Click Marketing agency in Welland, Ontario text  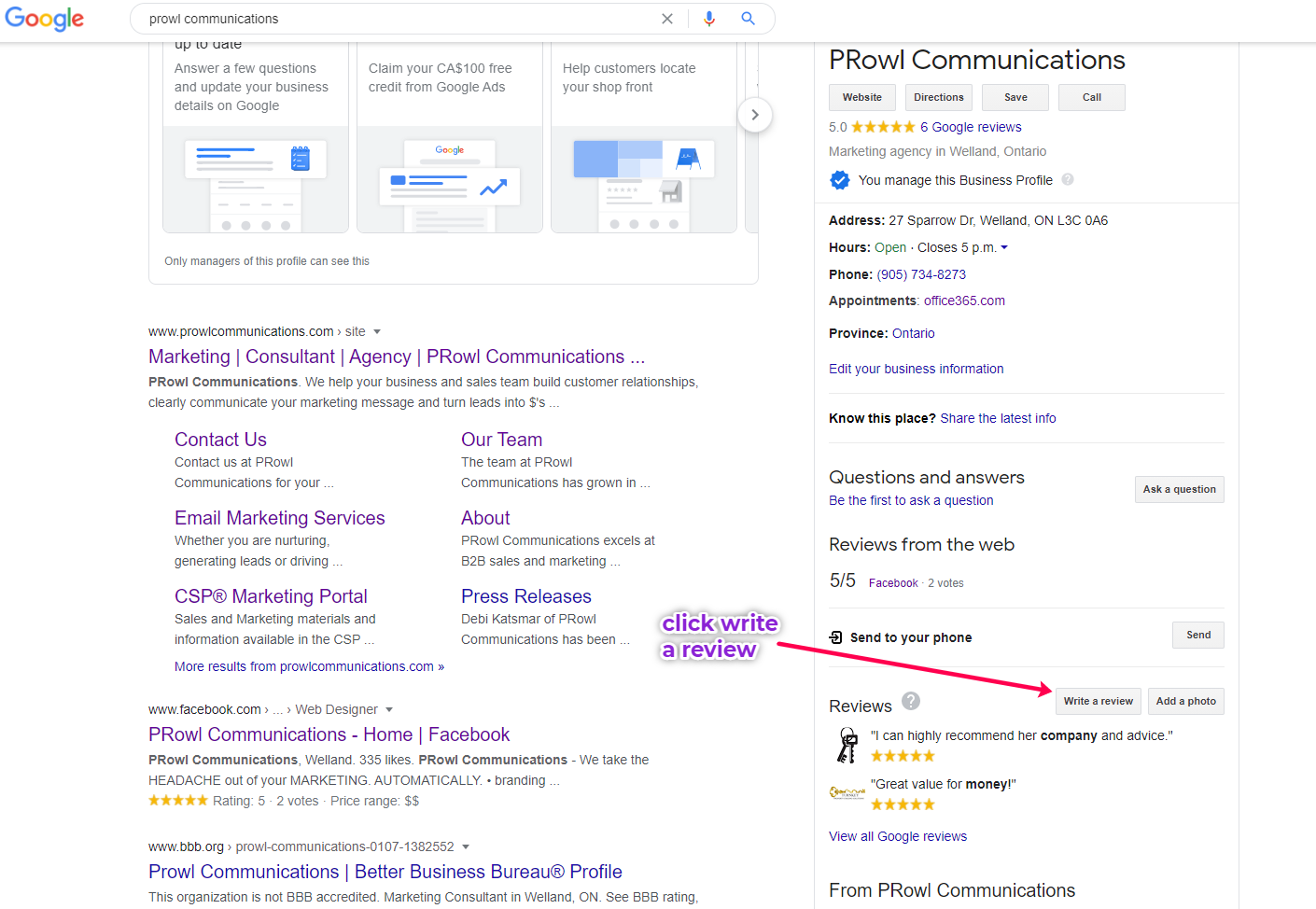point(937,151)
